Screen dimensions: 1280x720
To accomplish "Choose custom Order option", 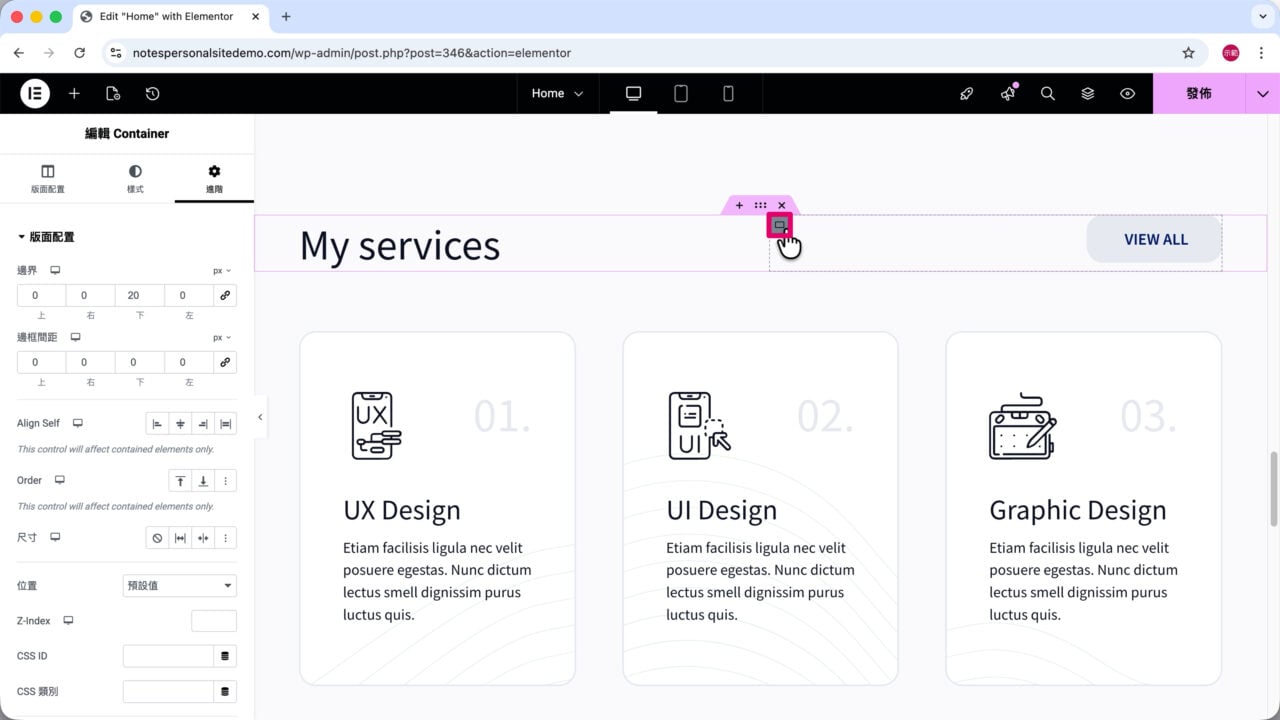I will click(226, 481).
